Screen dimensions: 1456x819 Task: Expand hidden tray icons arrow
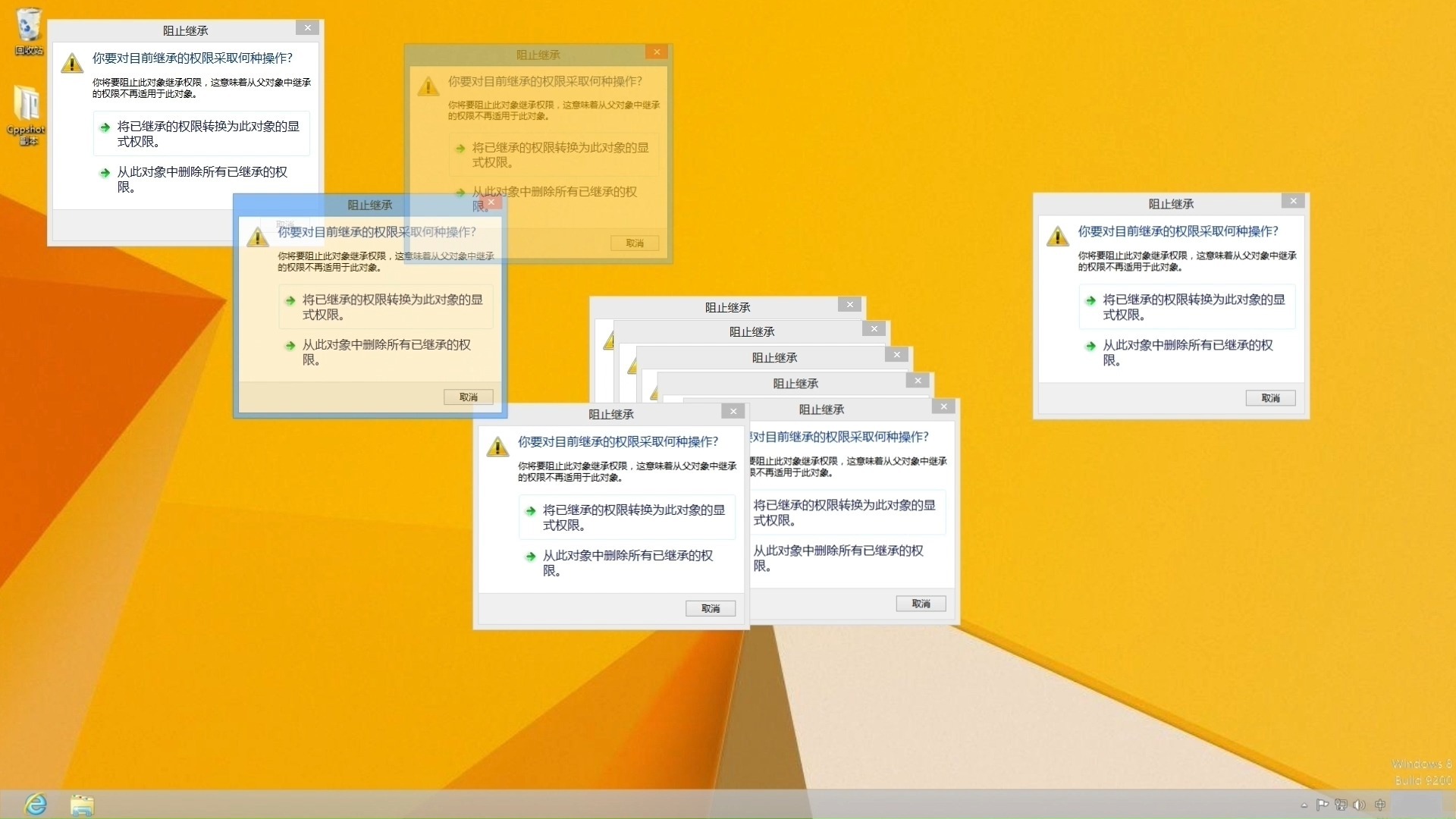pyautogui.click(x=1304, y=805)
